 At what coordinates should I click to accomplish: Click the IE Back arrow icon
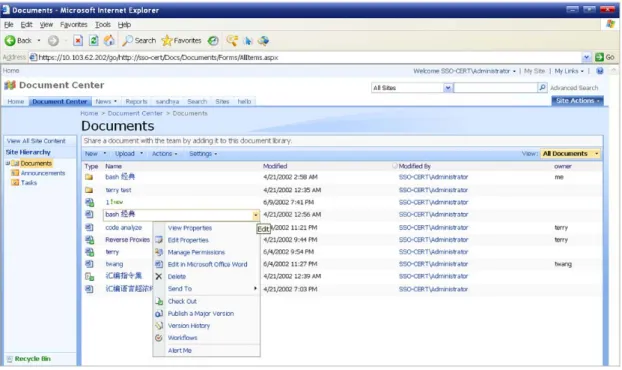(x=10, y=40)
